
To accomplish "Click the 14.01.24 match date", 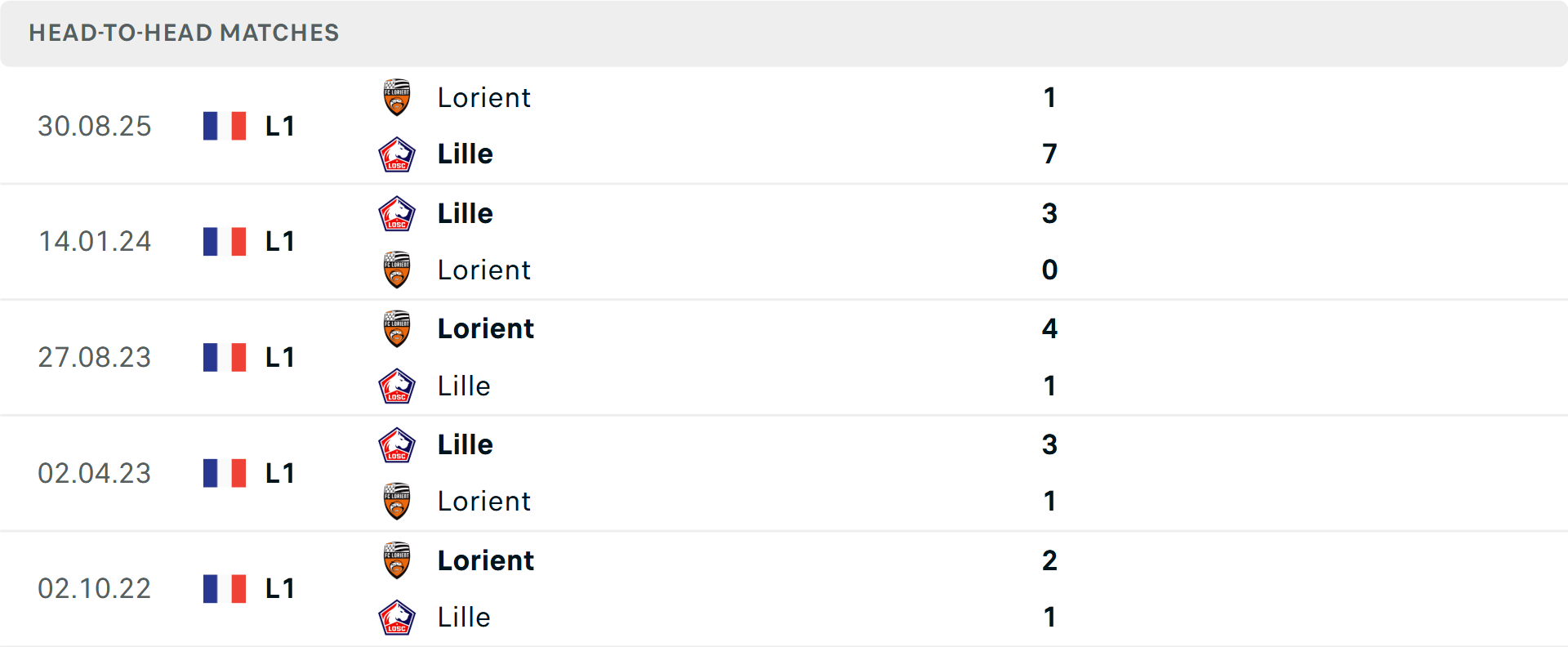I will point(95,242).
